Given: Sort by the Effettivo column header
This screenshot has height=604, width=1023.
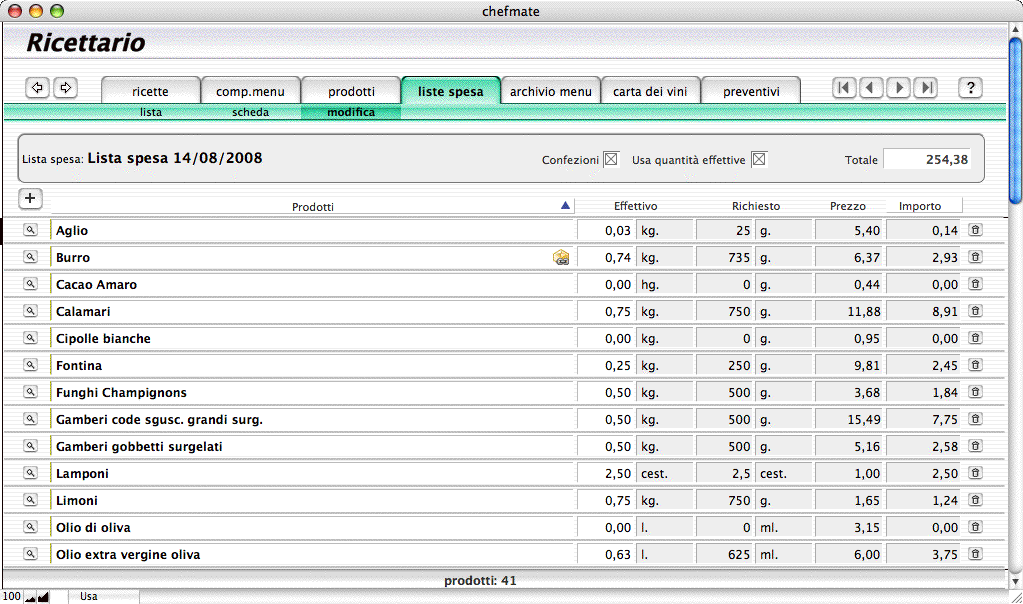Looking at the screenshot, I should point(635,206).
